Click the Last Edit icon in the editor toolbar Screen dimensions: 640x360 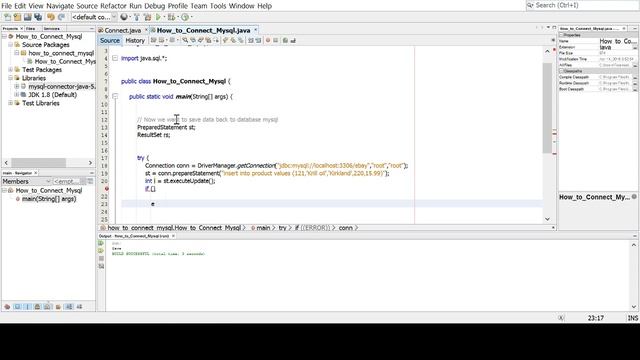[x=153, y=40]
